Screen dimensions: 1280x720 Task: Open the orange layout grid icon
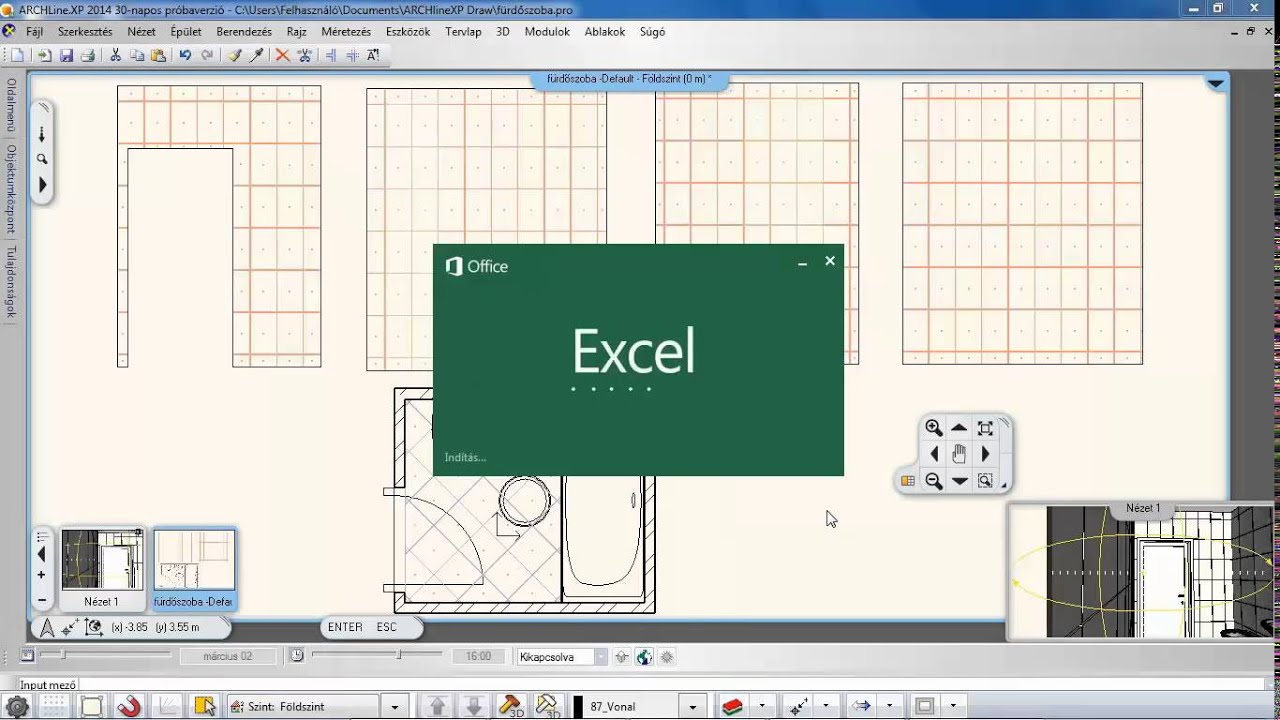point(908,481)
